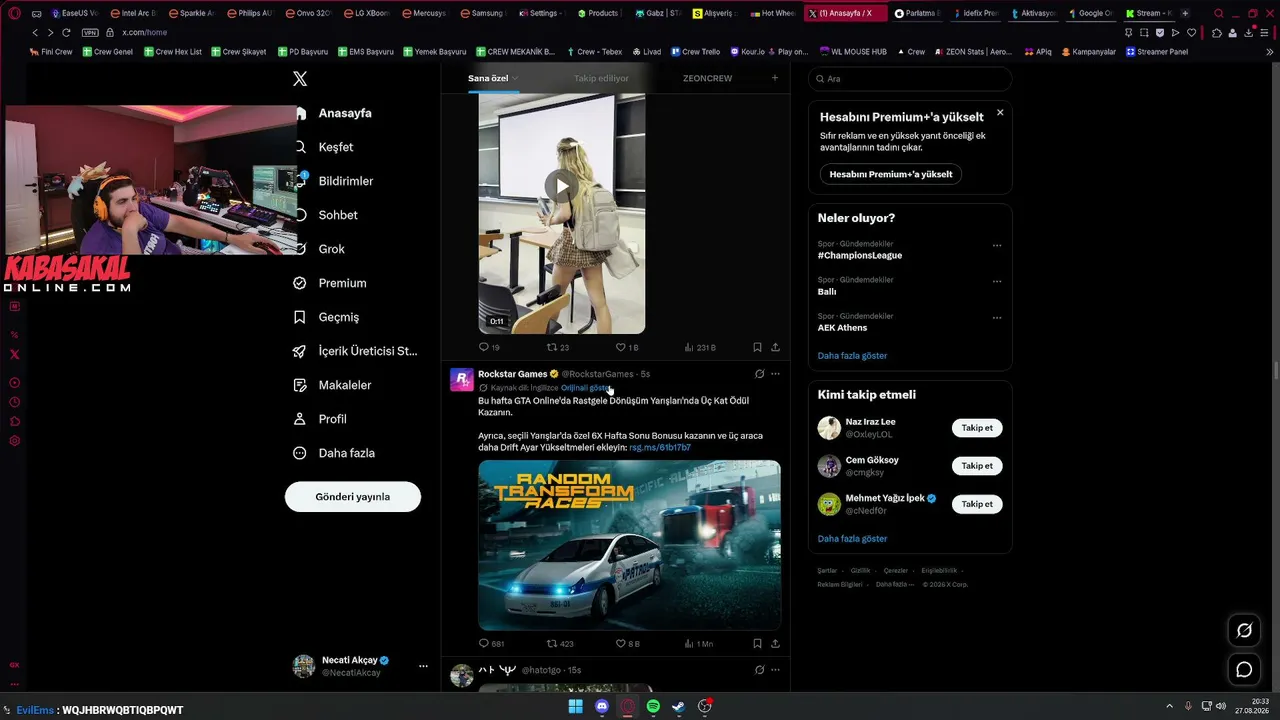Open the Random Transform Races image
Screen dimensions: 1280x720
tap(629, 545)
